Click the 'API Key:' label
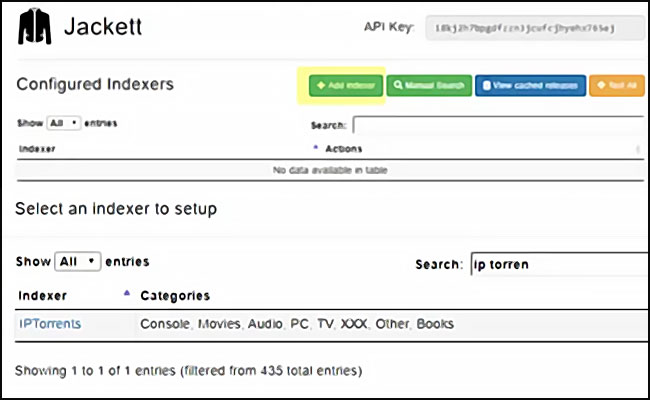Screen dimensions: 650x400 [389, 27]
